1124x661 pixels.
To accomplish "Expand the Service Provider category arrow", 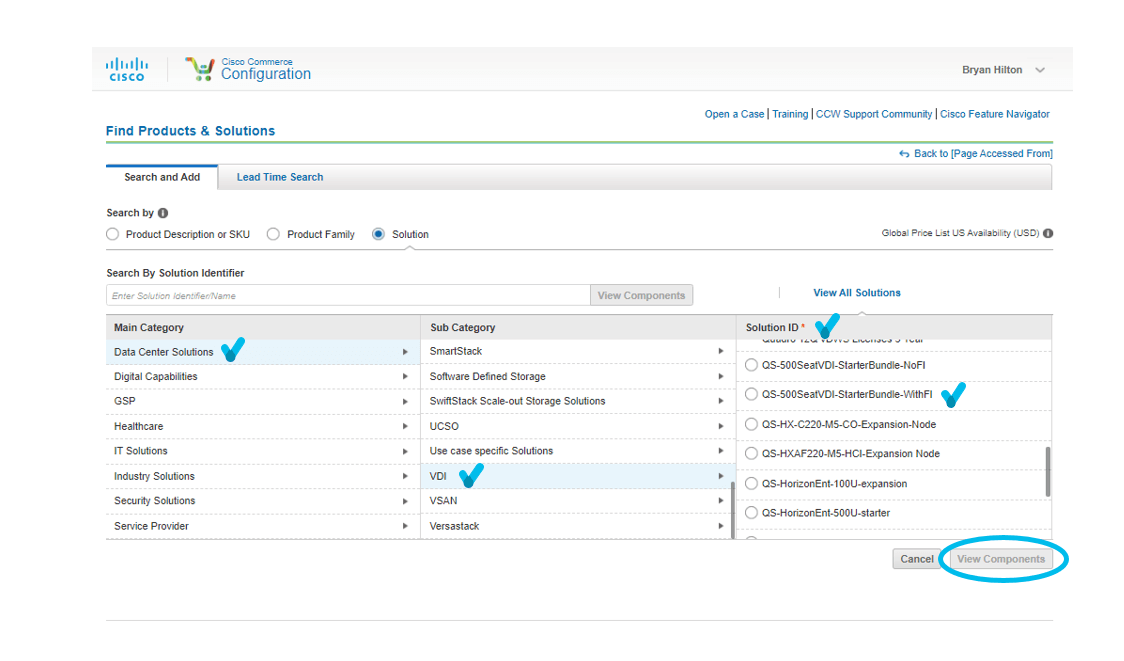I will (405, 526).
